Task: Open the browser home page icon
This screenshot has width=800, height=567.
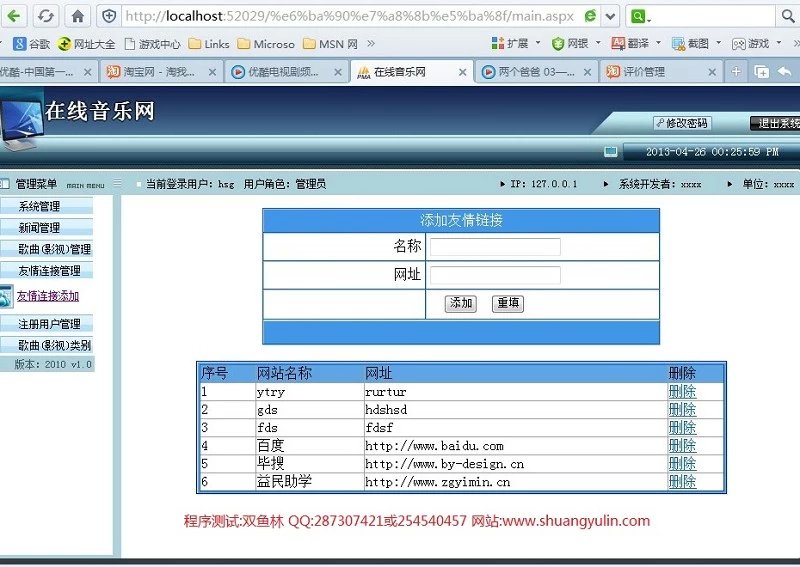Action: tap(78, 16)
